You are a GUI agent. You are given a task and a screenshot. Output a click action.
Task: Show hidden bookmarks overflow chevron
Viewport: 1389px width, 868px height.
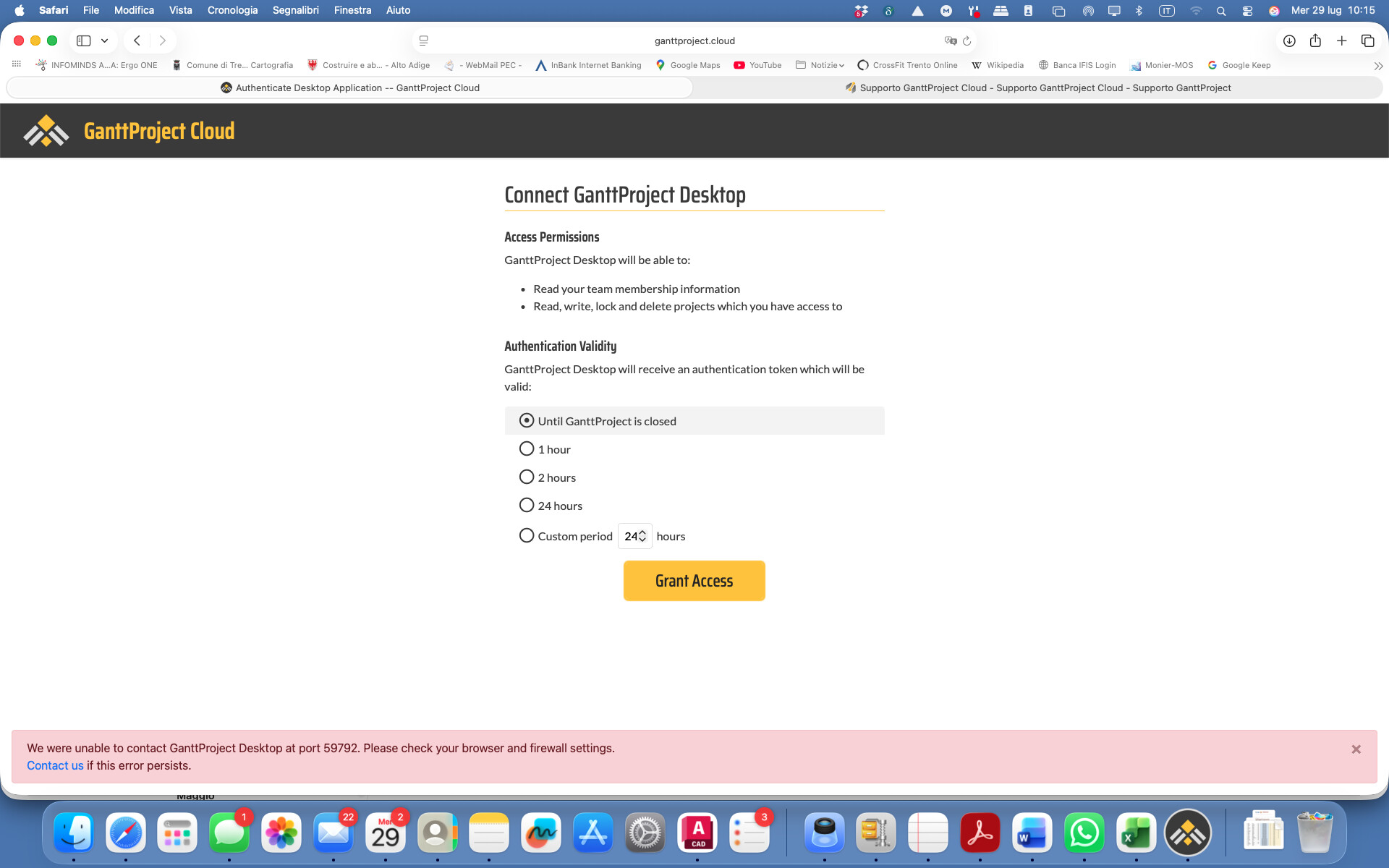click(1378, 66)
